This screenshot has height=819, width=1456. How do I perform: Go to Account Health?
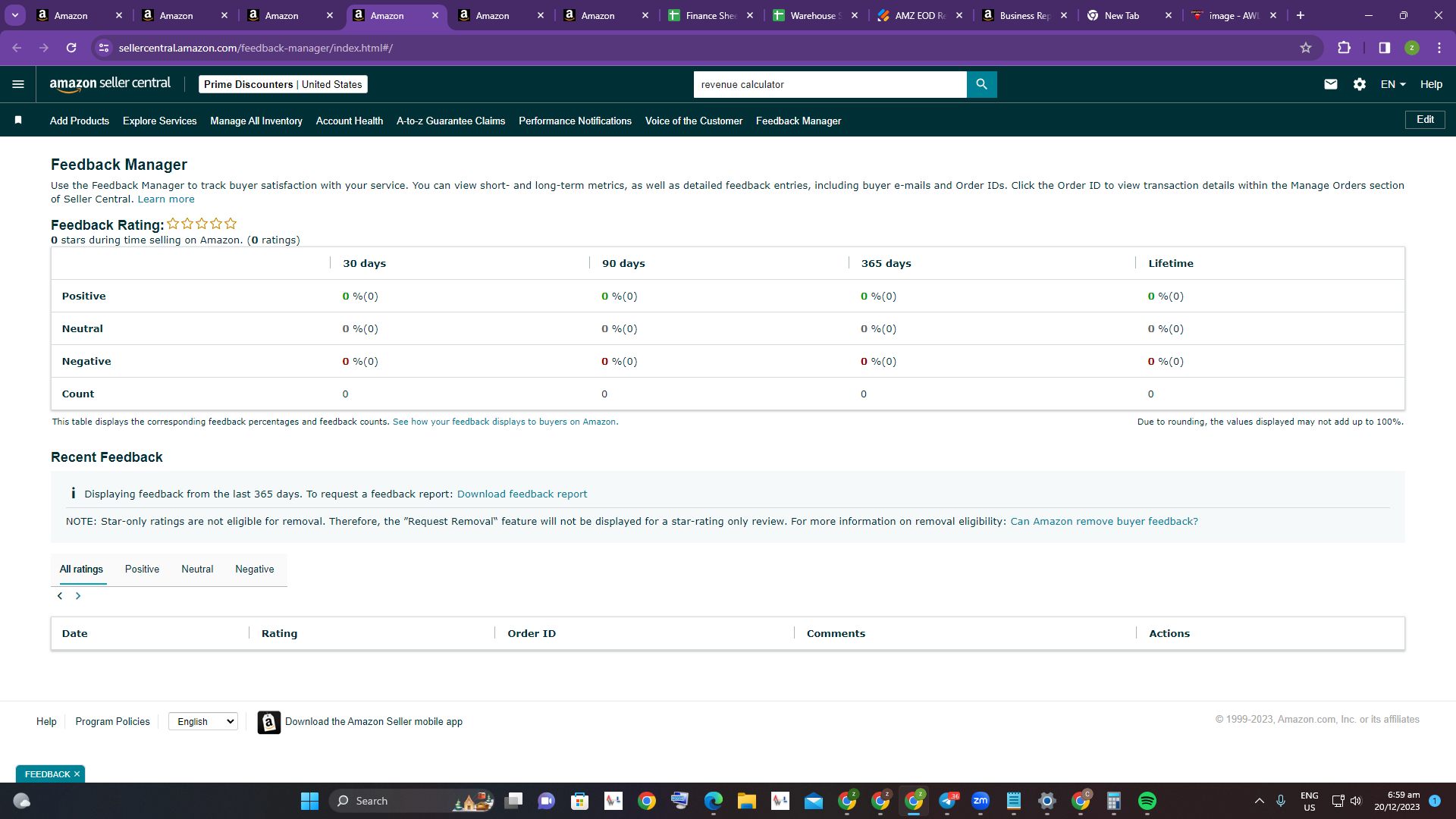(350, 121)
